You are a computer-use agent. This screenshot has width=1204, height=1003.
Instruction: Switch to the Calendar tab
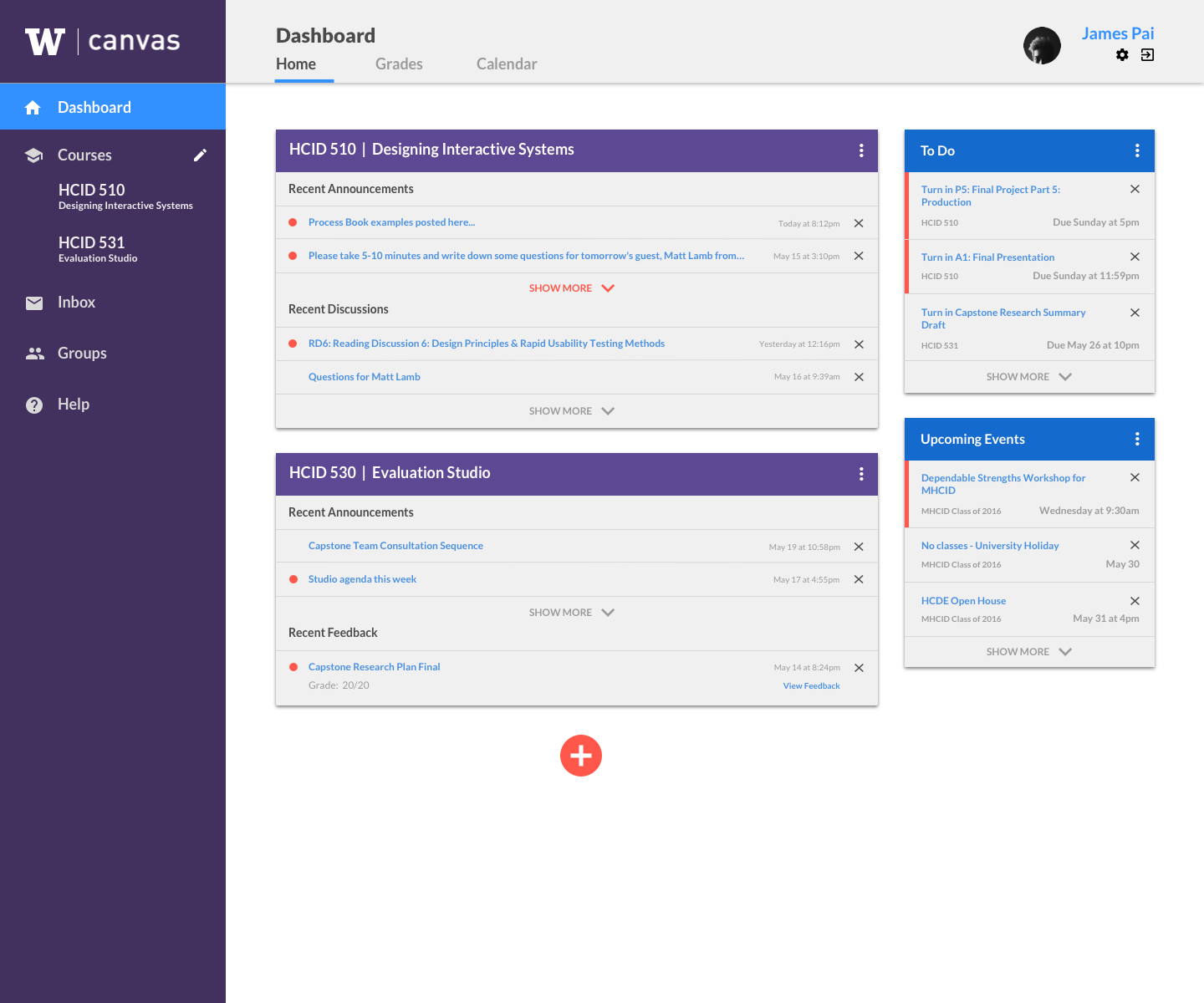click(x=507, y=64)
